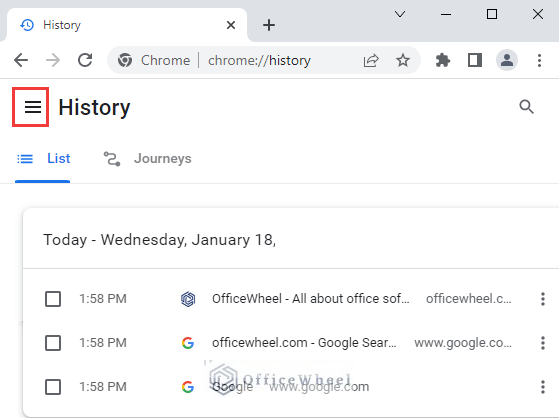The image size is (559, 418).
Task: Open officewheel.com - Google Search link
Action: click(304, 343)
